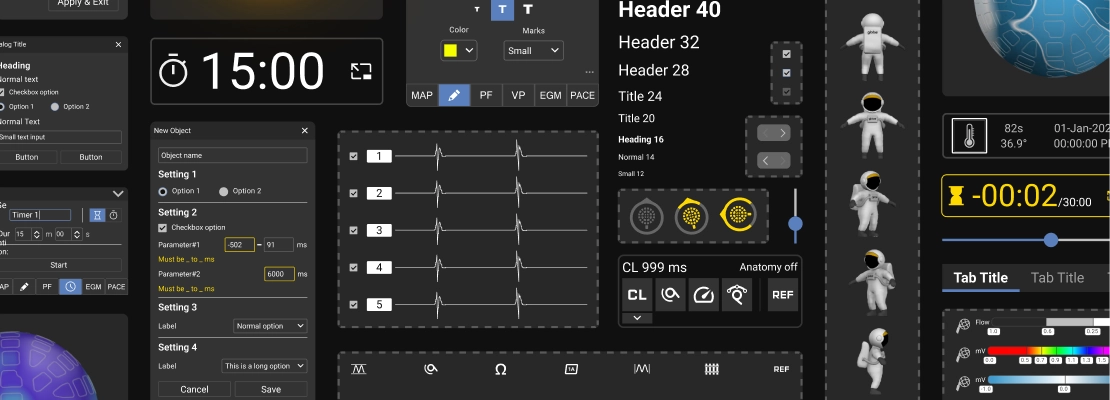Switch to the second Tab Title tab
The image size is (1110, 400).
tap(1057, 278)
